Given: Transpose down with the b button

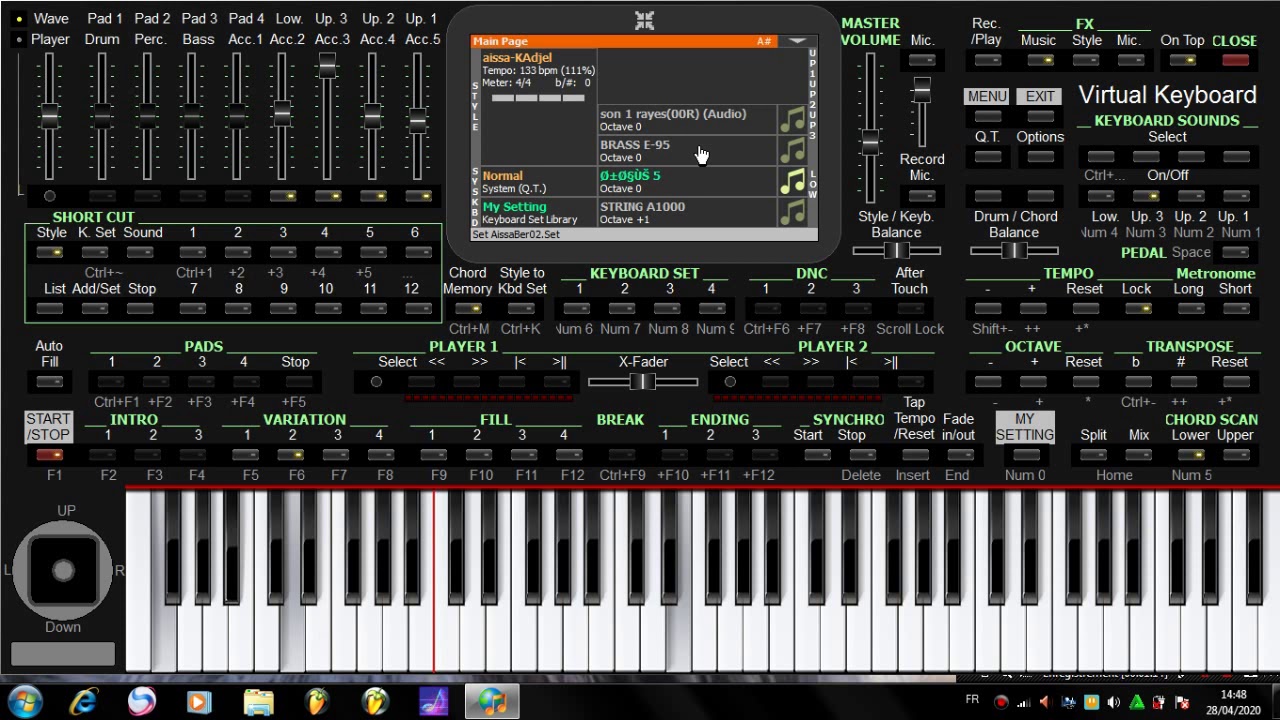Looking at the screenshot, I should tap(1135, 382).
